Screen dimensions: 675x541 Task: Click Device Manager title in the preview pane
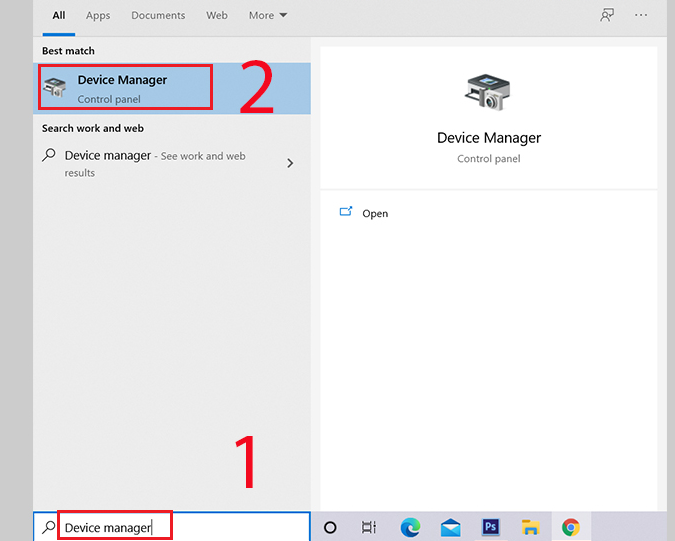click(489, 138)
